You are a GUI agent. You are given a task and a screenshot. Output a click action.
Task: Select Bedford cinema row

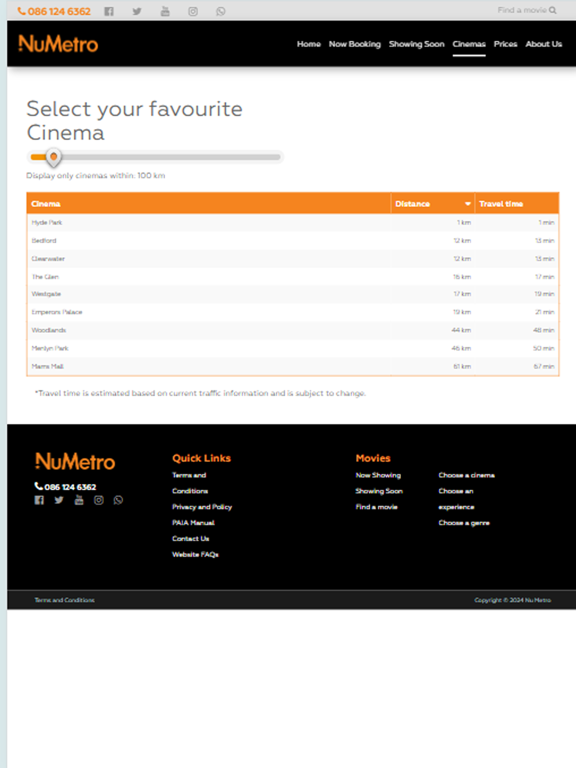click(x=292, y=240)
